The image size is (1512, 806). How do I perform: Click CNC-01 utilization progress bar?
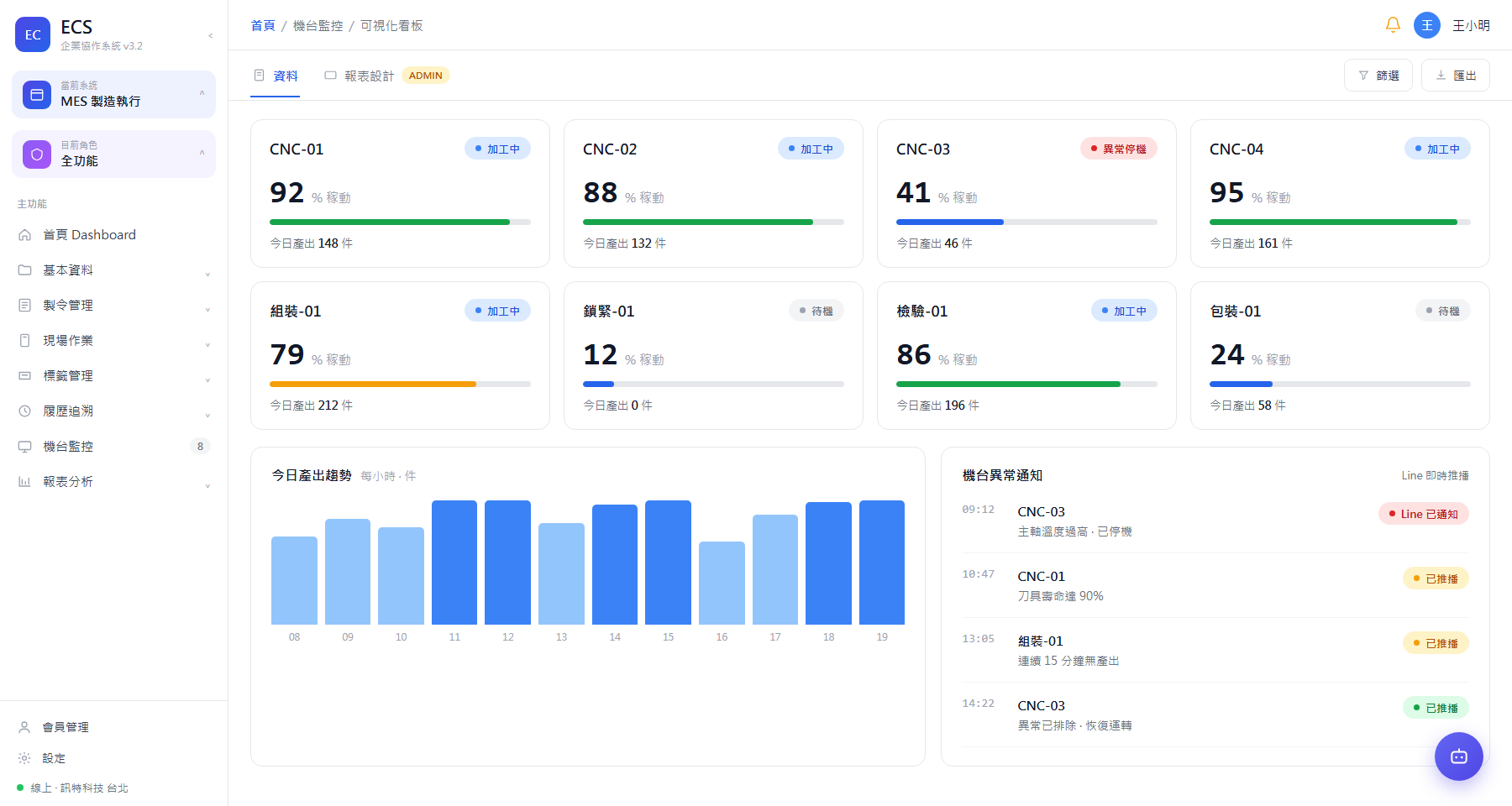tap(400, 222)
